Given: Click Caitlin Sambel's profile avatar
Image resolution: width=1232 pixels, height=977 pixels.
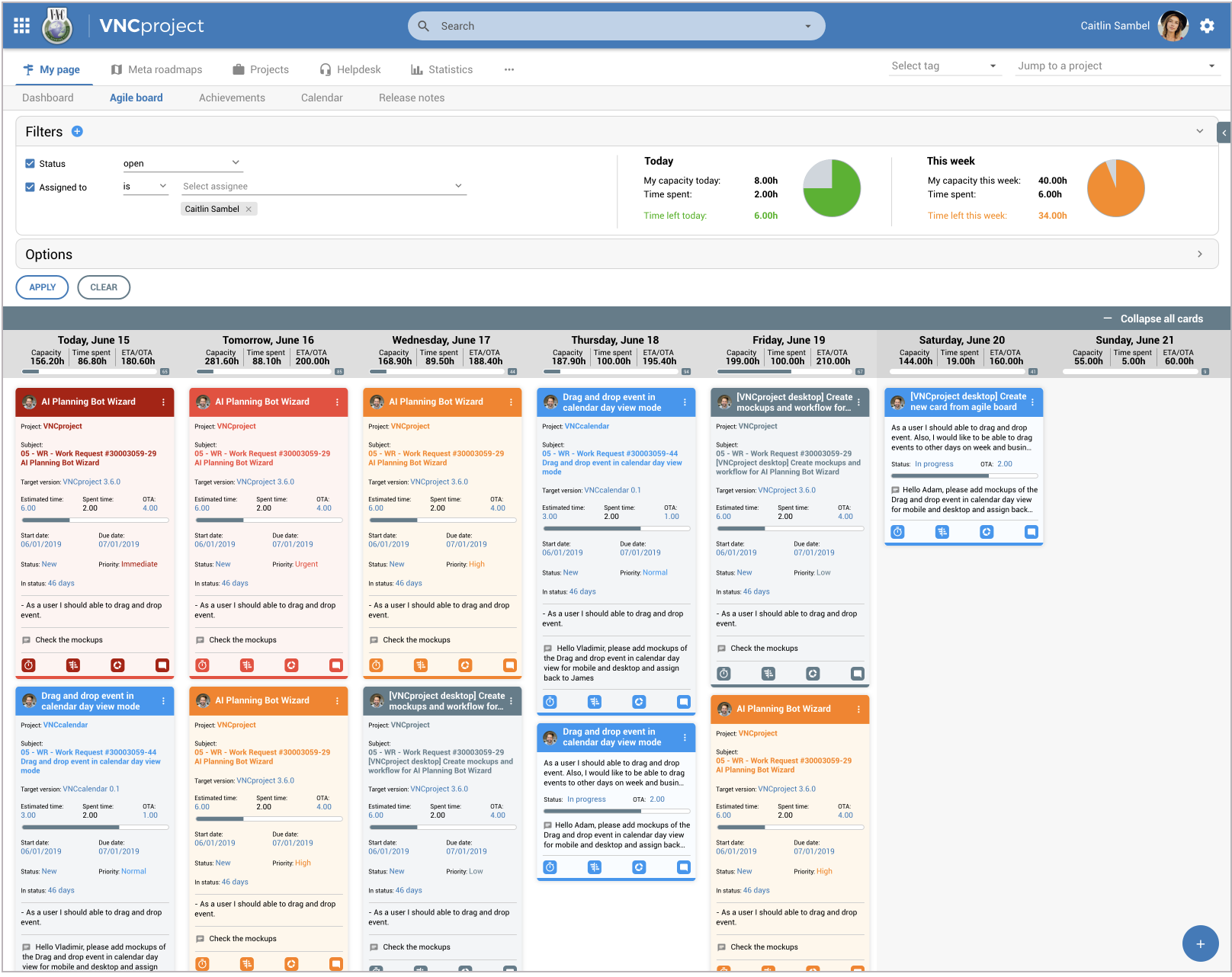Looking at the screenshot, I should pos(1173,26).
